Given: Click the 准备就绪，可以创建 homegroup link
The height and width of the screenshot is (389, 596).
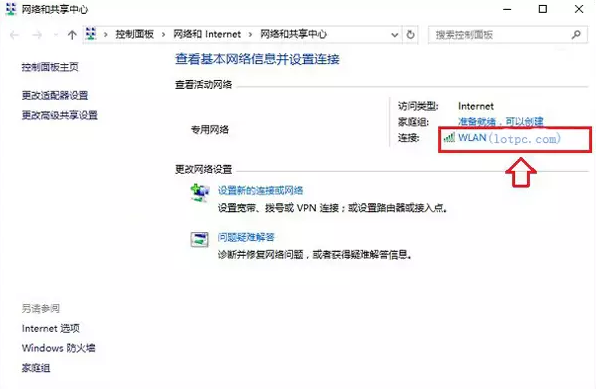Looking at the screenshot, I should coord(501,122).
